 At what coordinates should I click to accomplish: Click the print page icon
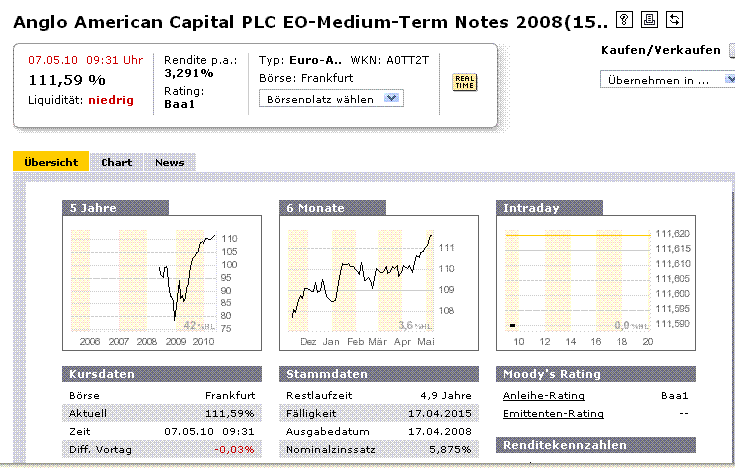click(649, 20)
